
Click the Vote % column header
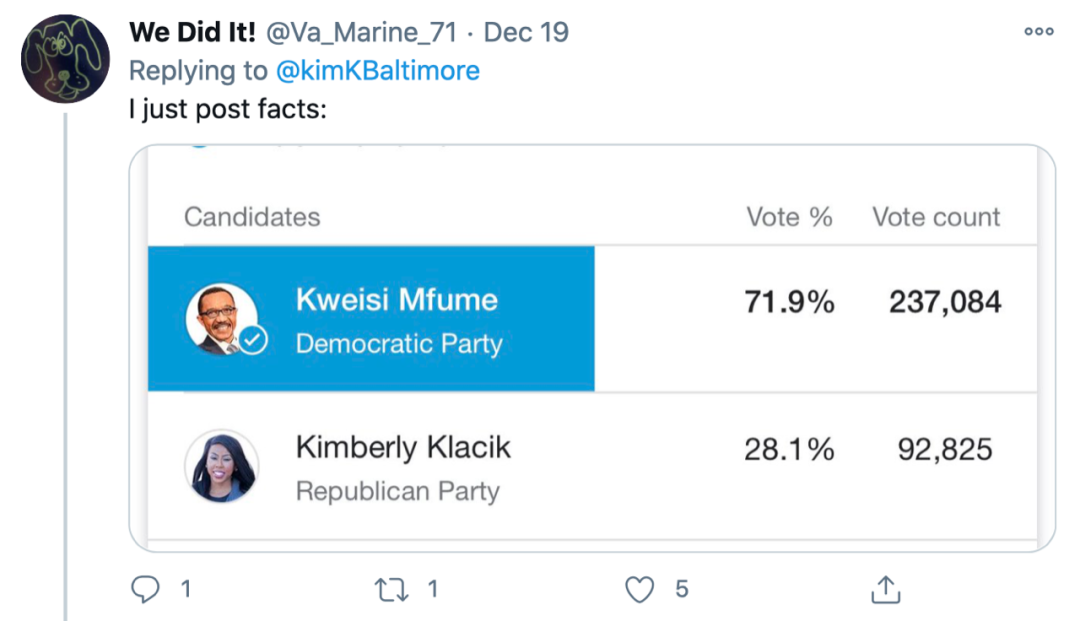789,217
